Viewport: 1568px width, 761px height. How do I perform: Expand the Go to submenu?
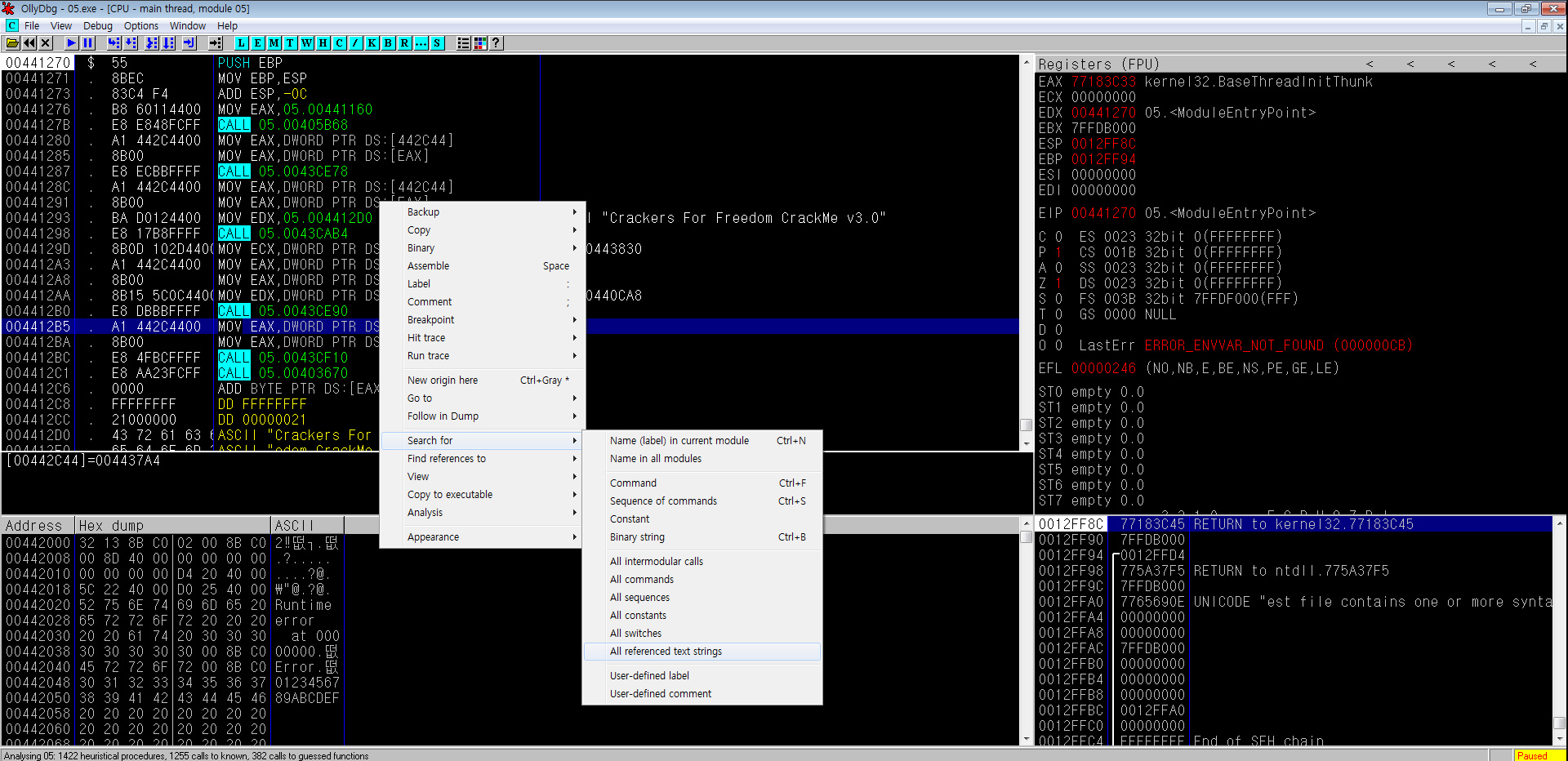(x=482, y=398)
